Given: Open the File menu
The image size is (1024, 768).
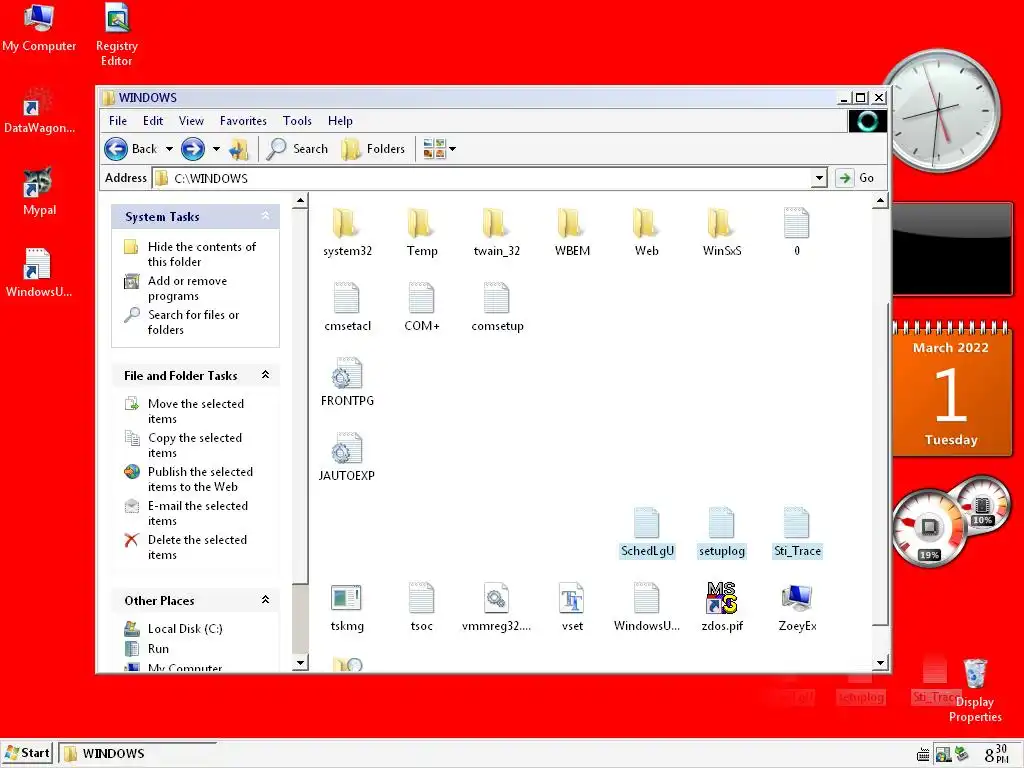Looking at the screenshot, I should [118, 121].
